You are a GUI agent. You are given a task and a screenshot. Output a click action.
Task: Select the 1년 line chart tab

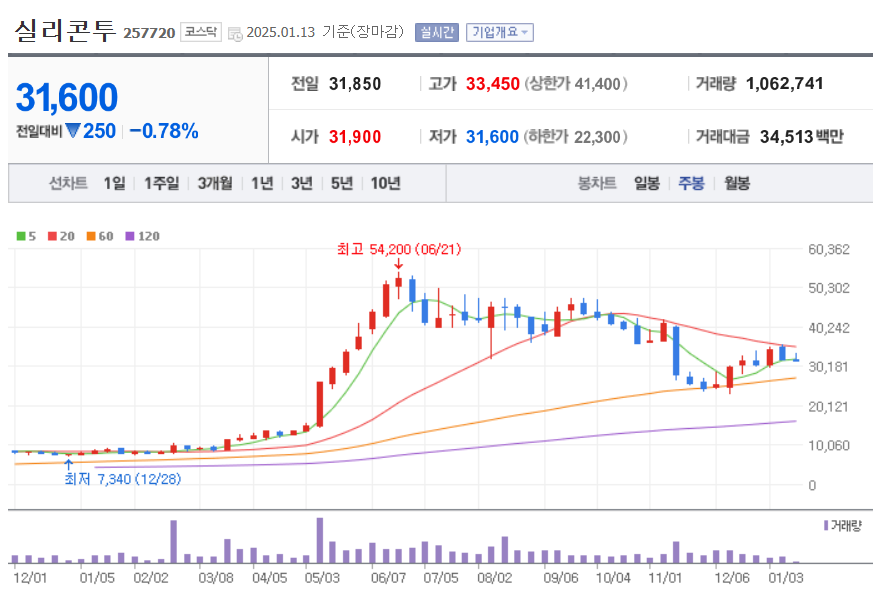click(262, 183)
